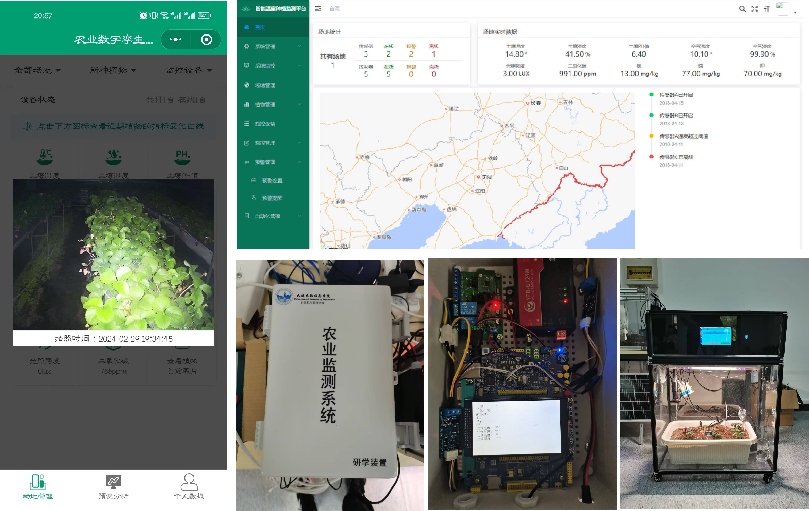Image resolution: width=809 pixels, height=511 pixels.
Task: Open the glass planter cabinet photo
Action: [x=715, y=384]
